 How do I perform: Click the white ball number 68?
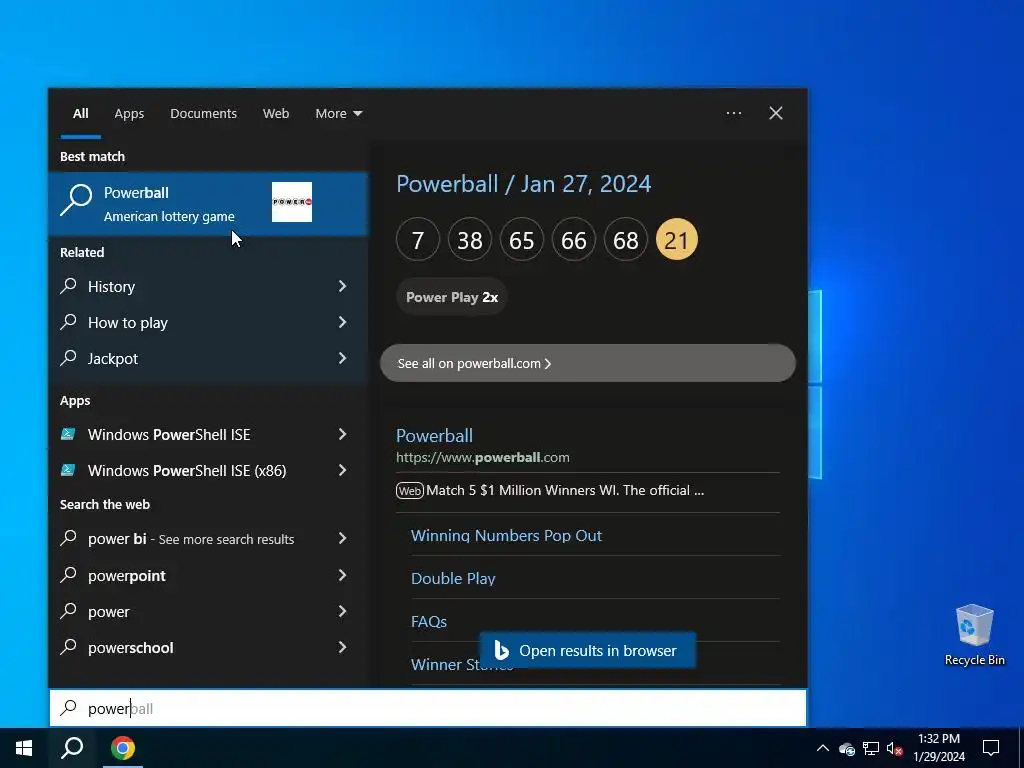pyautogui.click(x=626, y=240)
